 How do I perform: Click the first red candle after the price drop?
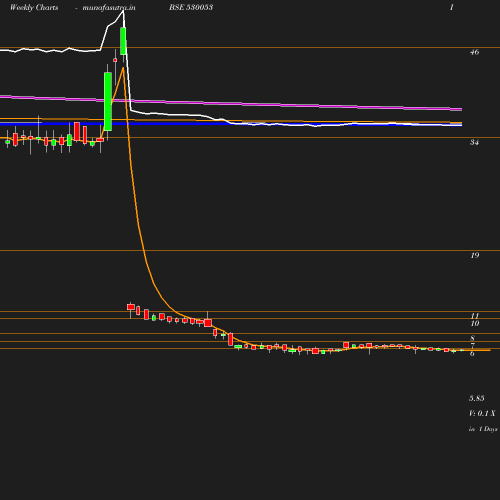pos(131,307)
